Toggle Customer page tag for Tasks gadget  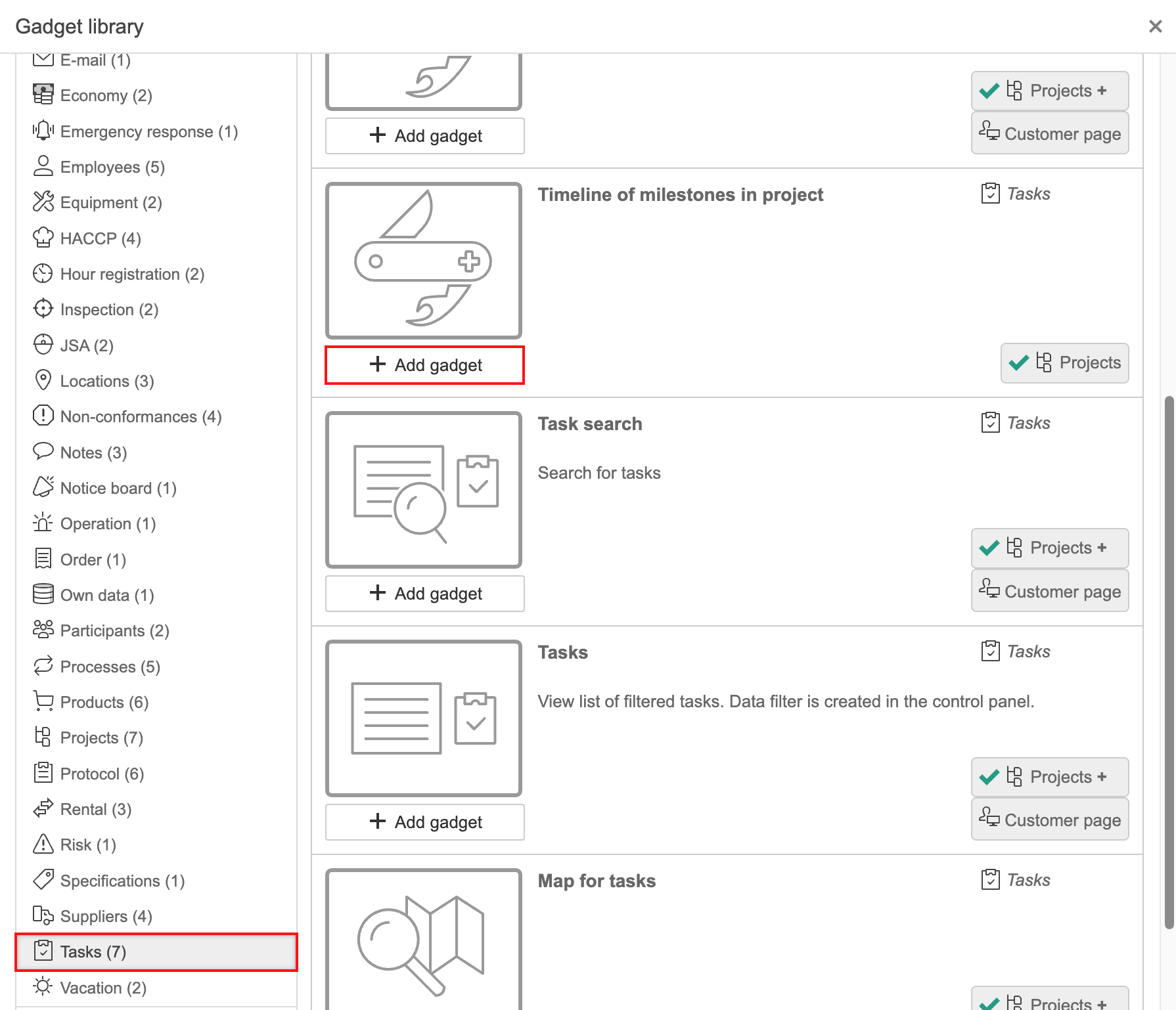tap(1049, 820)
